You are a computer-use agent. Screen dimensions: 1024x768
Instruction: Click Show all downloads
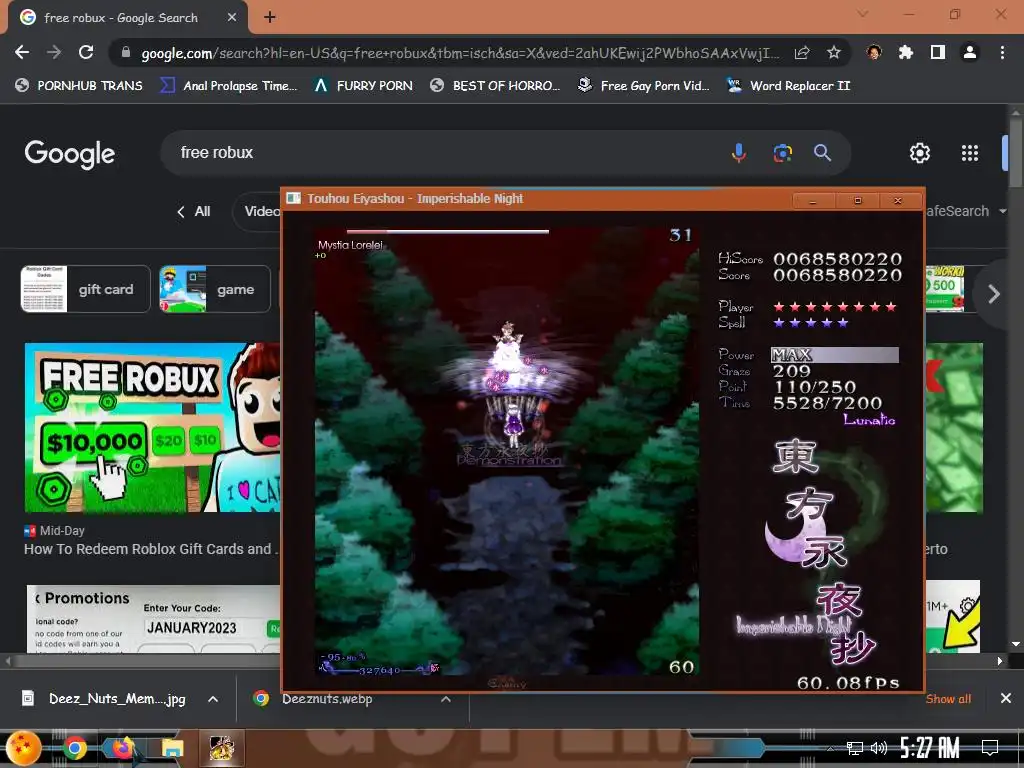coord(948,699)
